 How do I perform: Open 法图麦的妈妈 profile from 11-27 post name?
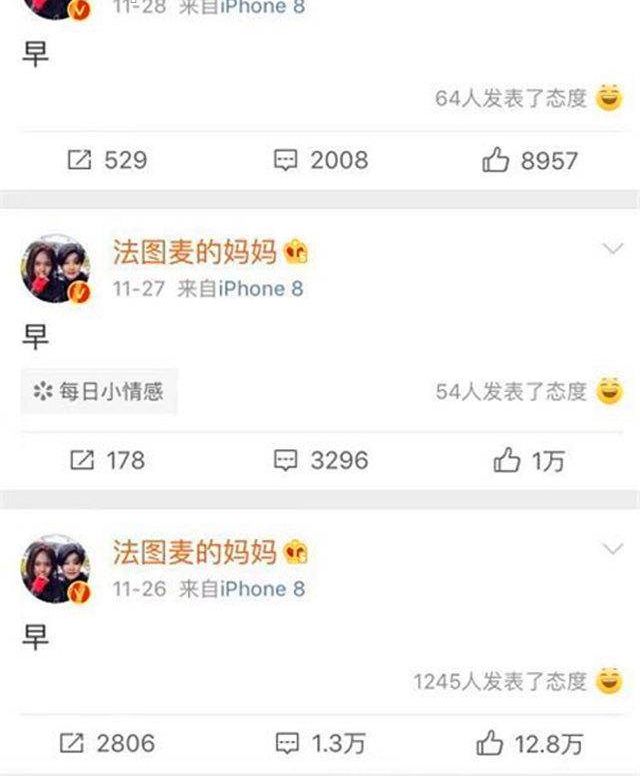tap(195, 252)
